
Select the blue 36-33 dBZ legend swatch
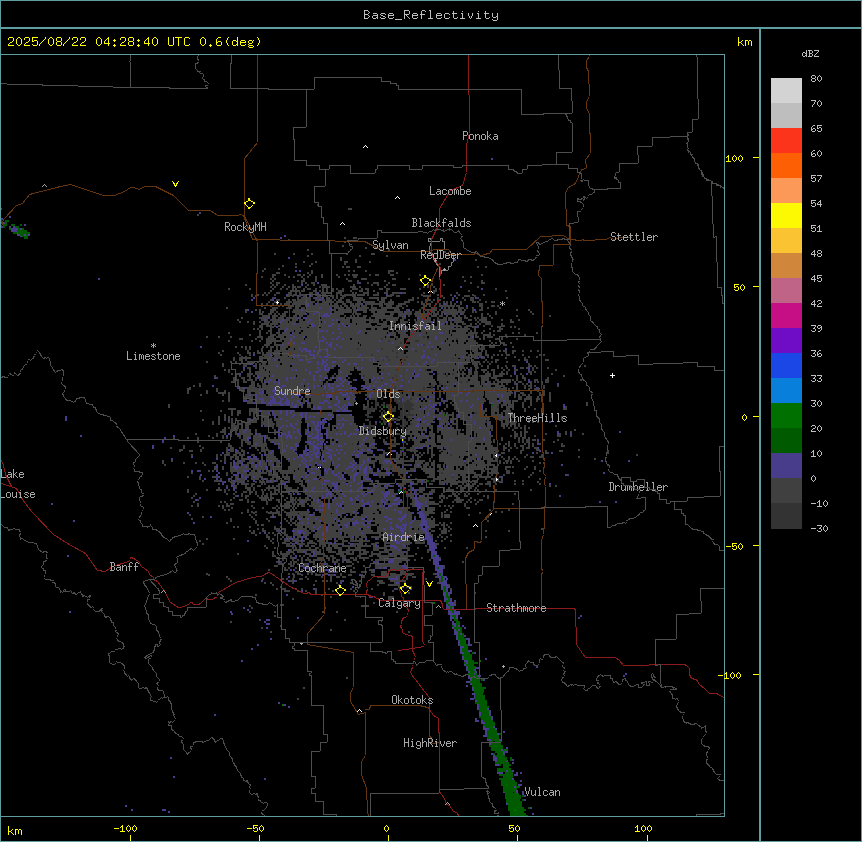point(786,365)
